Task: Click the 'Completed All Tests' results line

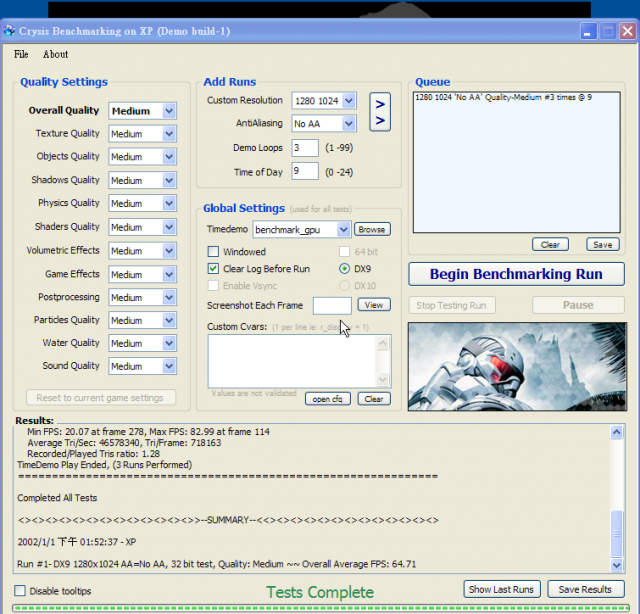Action: point(57,498)
